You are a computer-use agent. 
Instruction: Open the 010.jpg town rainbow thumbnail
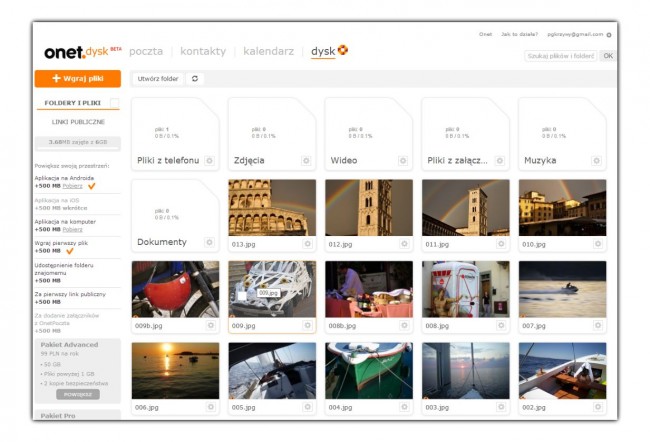(563, 208)
